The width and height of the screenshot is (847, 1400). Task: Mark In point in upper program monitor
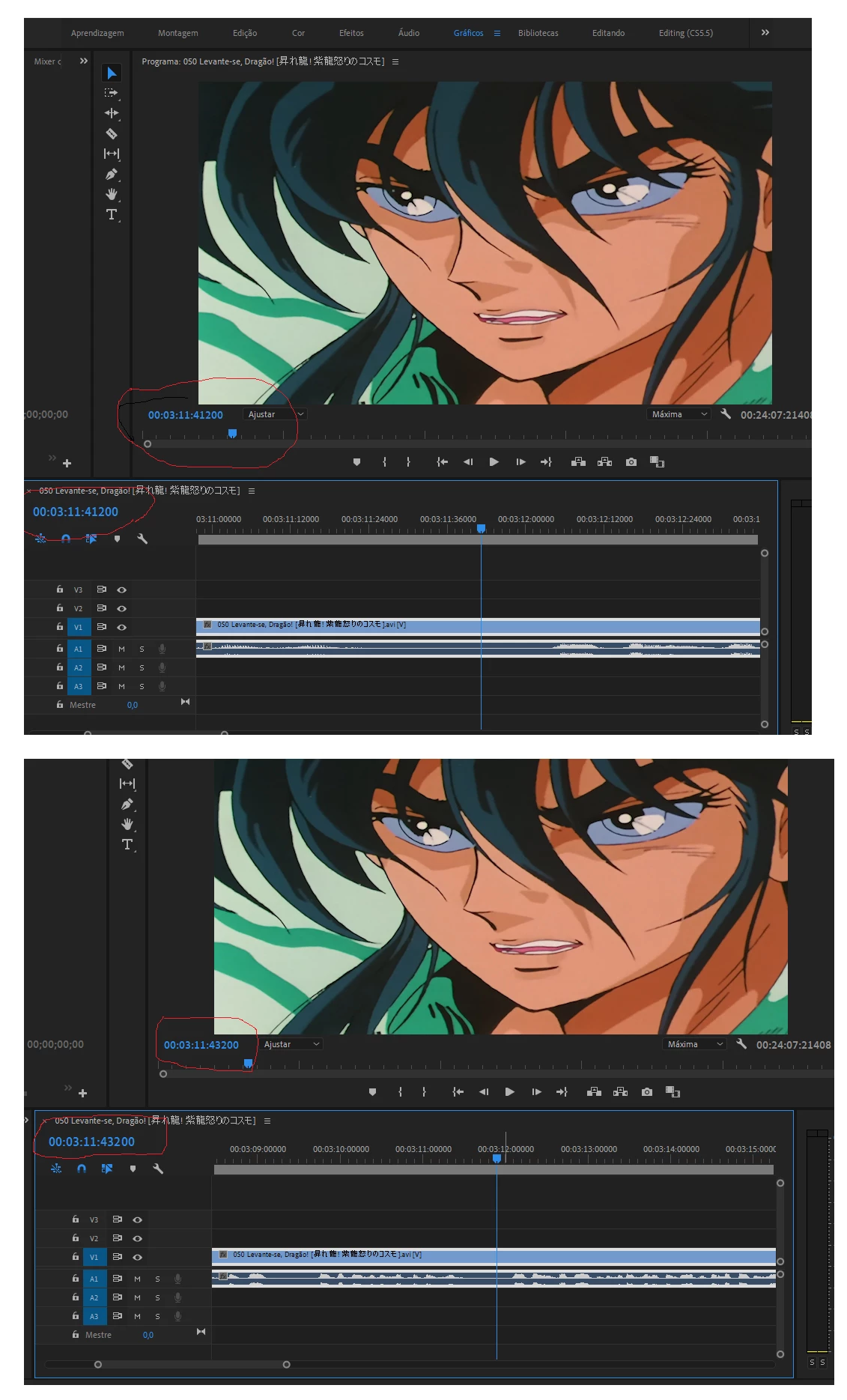coord(385,462)
